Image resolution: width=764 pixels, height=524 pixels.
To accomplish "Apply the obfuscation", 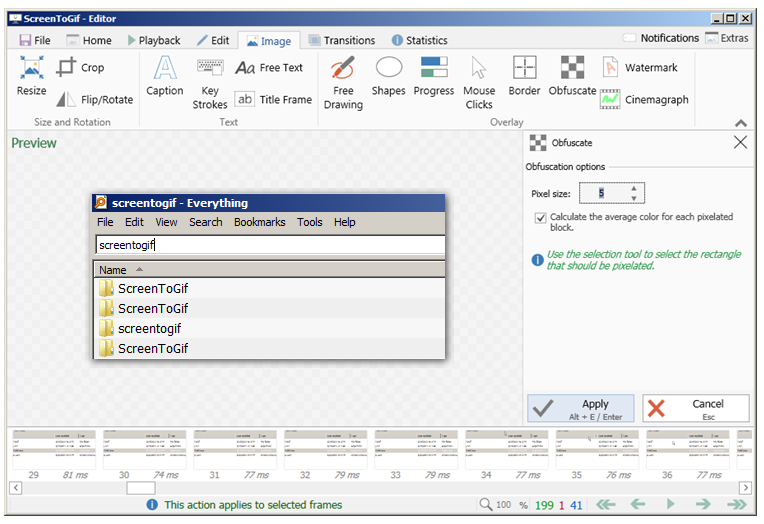I will tap(581, 408).
